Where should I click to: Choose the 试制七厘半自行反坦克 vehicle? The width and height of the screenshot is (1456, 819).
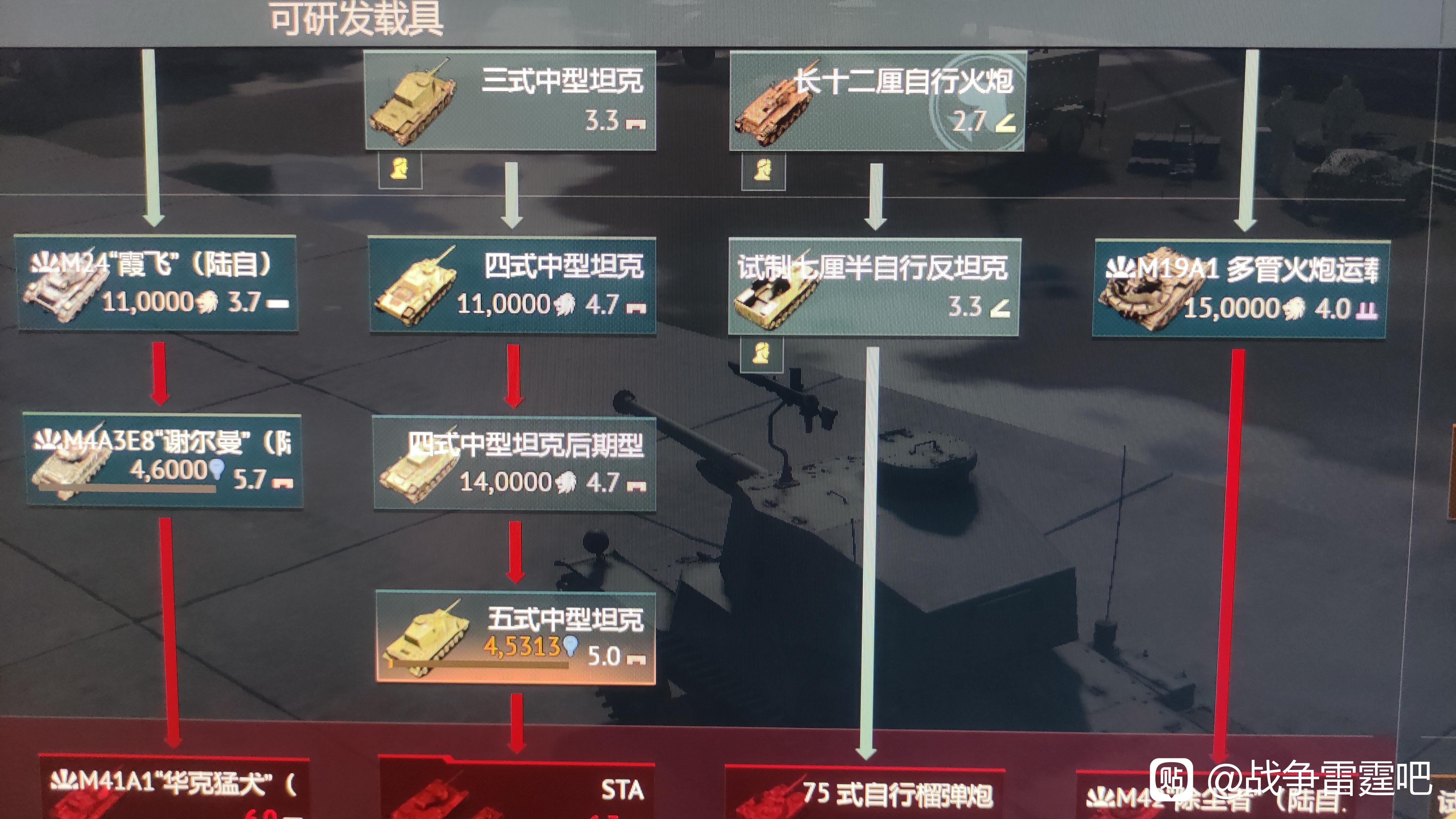point(874,287)
